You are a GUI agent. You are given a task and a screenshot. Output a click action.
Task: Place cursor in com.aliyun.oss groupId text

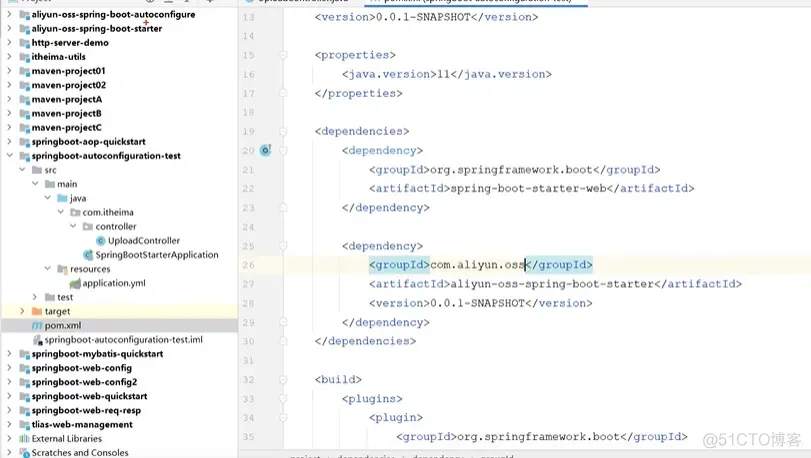(477, 265)
